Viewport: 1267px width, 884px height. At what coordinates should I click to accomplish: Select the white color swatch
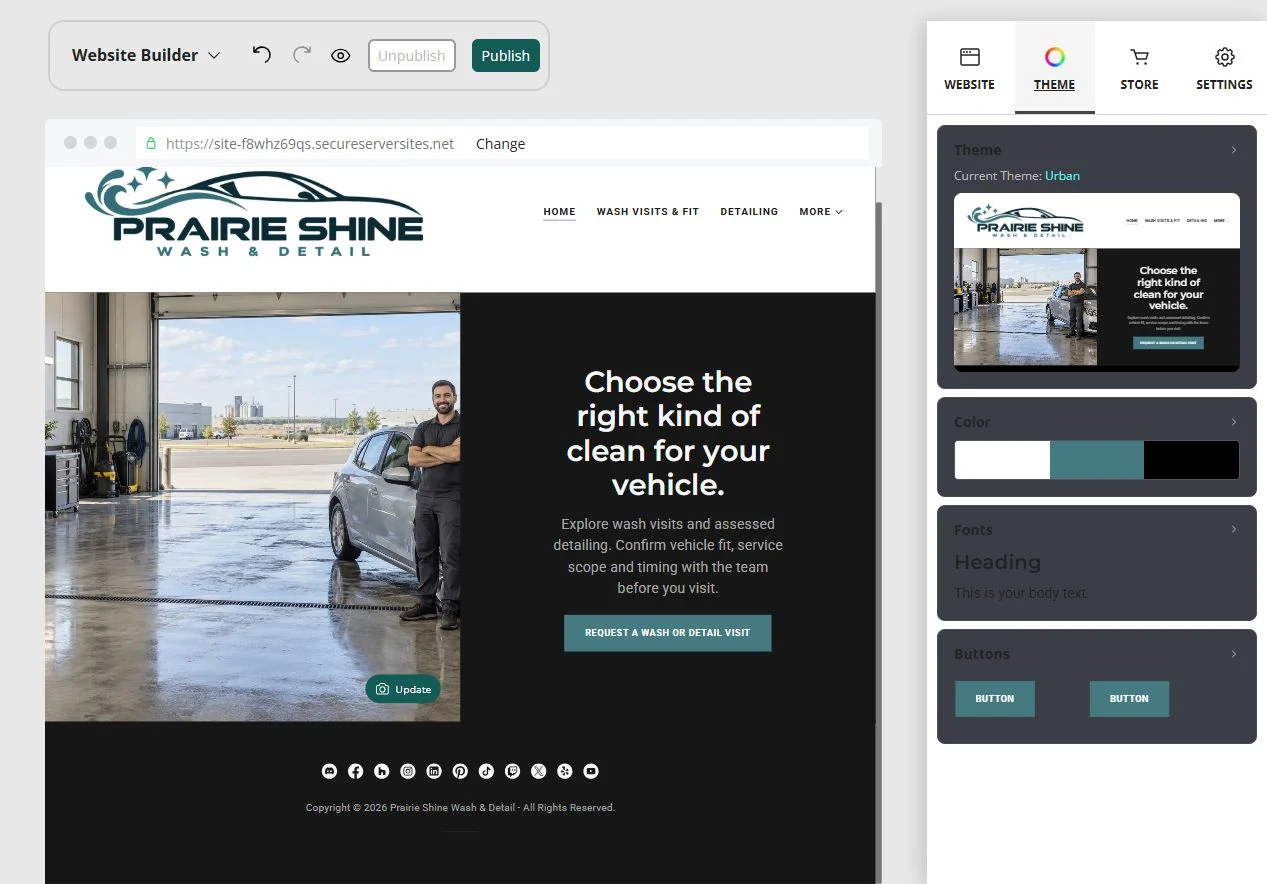pos(1002,460)
